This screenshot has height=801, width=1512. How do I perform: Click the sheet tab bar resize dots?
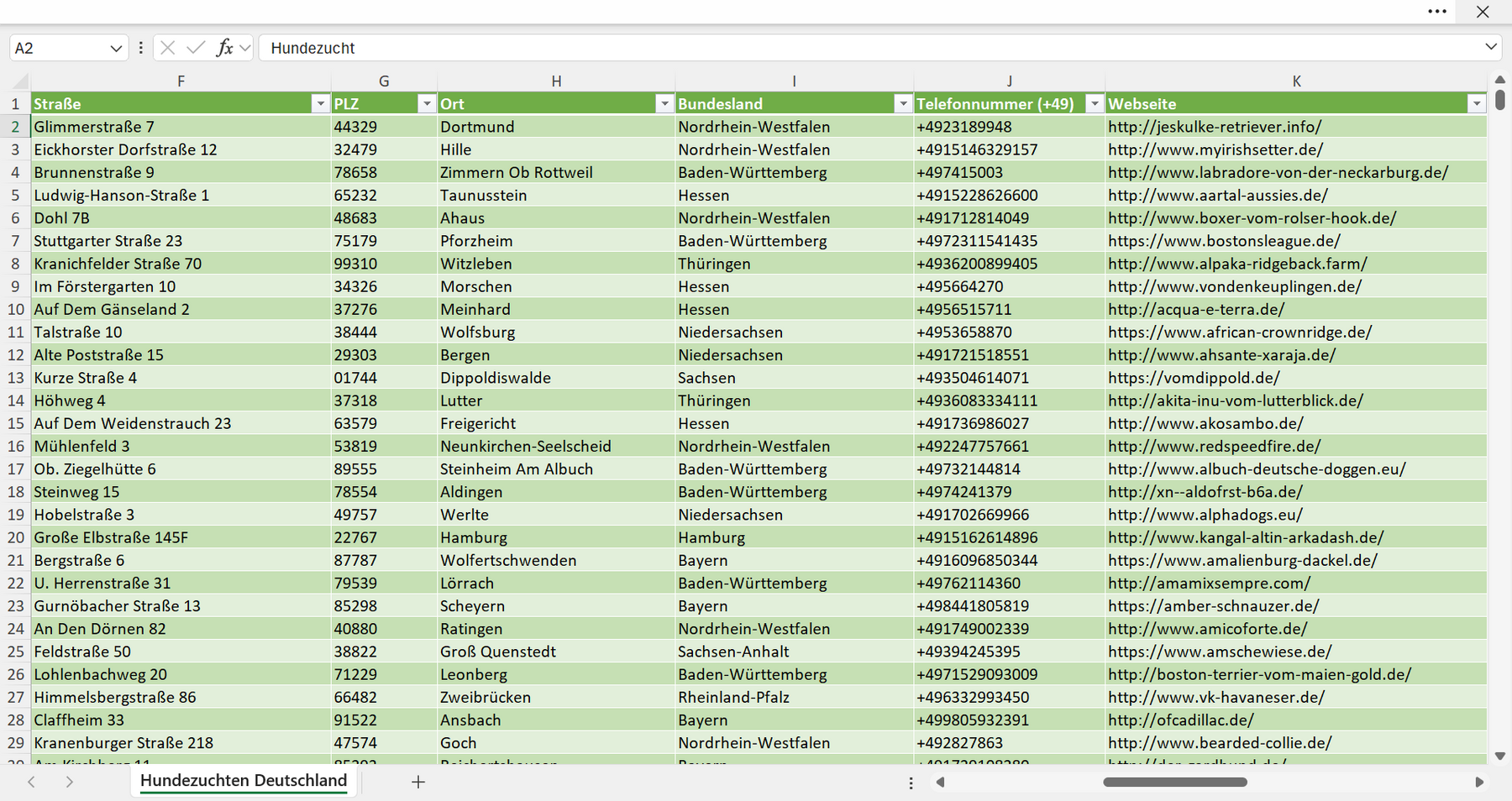(x=911, y=783)
